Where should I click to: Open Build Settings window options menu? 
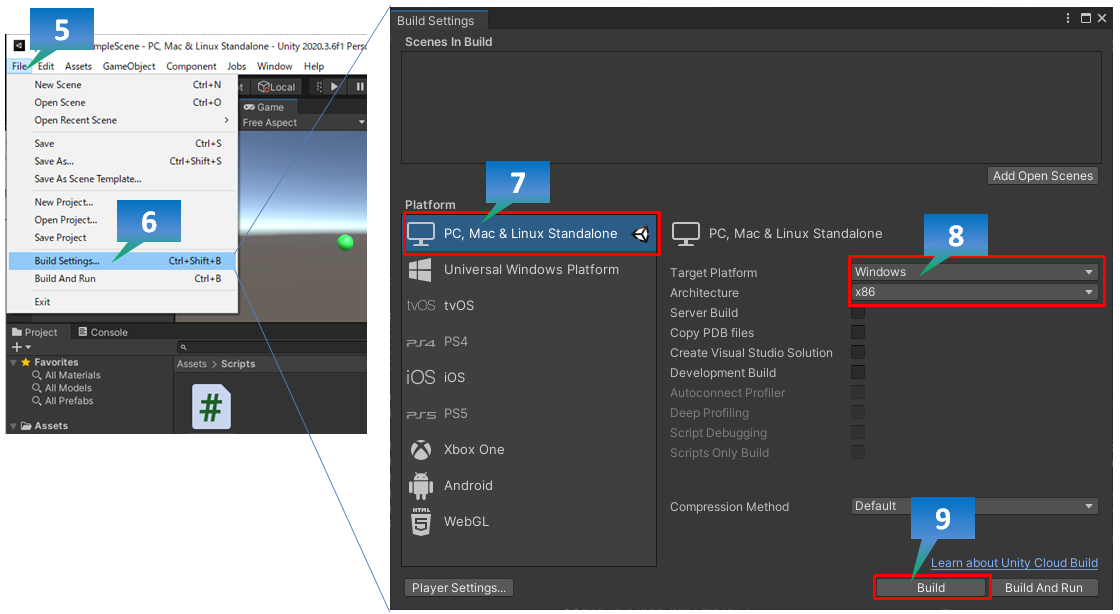(x=1068, y=18)
